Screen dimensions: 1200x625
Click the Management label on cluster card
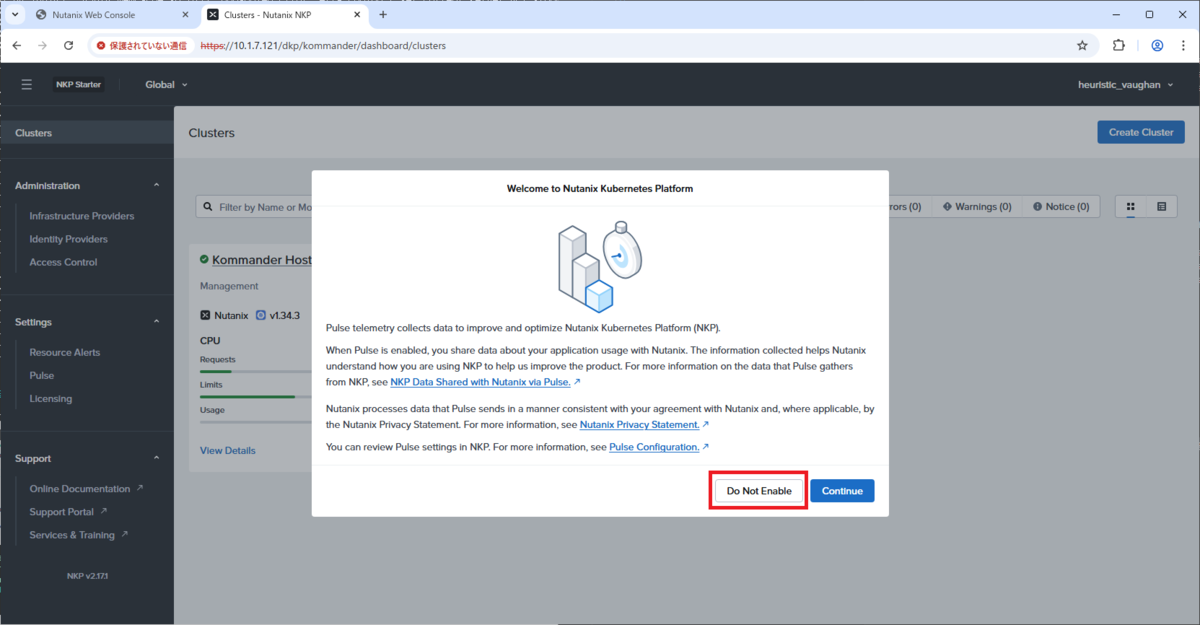[229, 286]
